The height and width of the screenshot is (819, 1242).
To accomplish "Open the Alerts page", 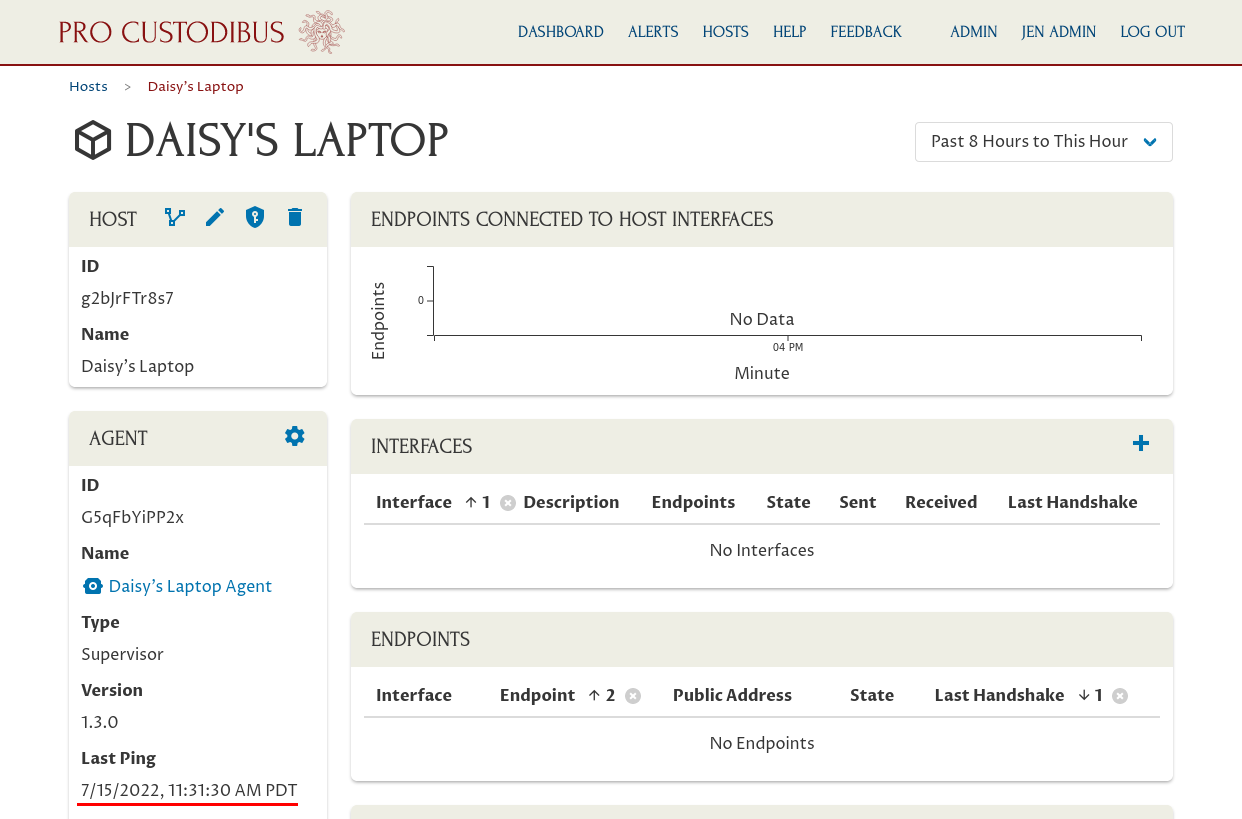I will tap(653, 32).
